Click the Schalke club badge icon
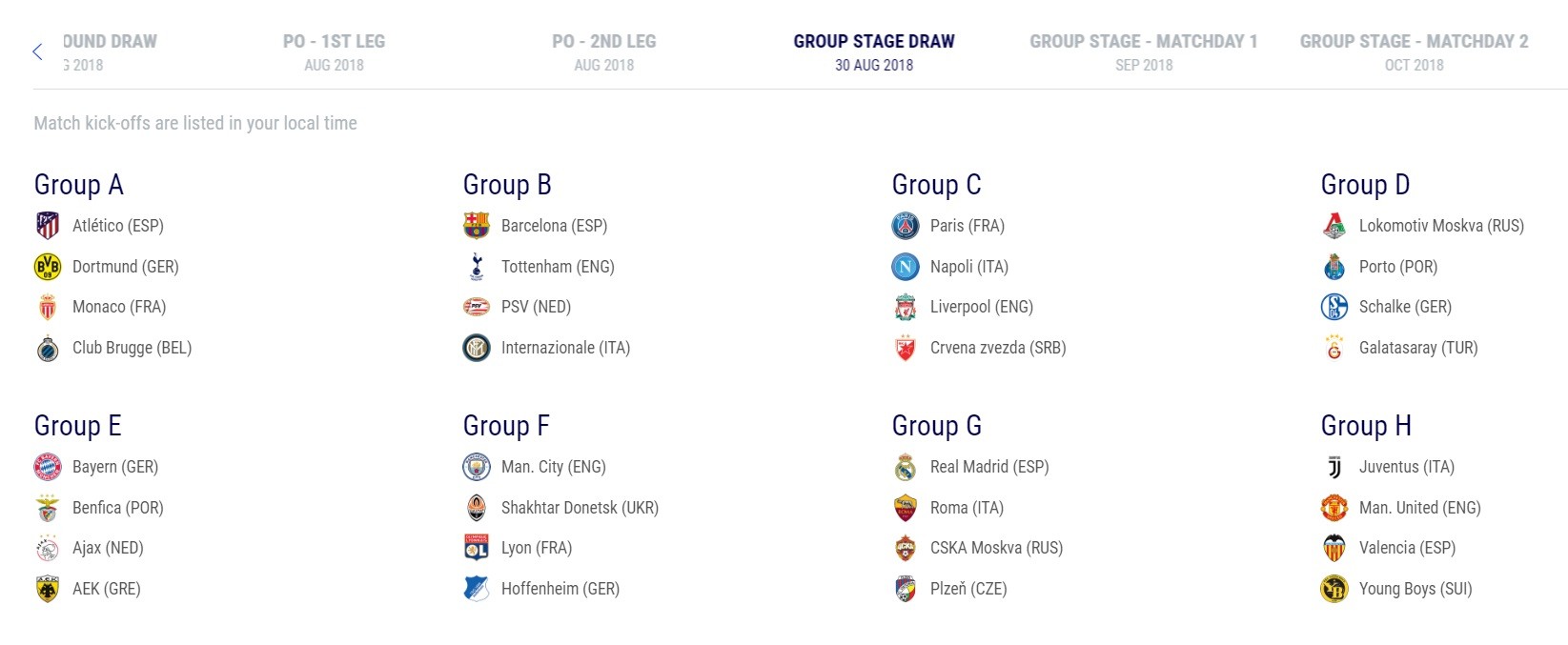 (1334, 307)
